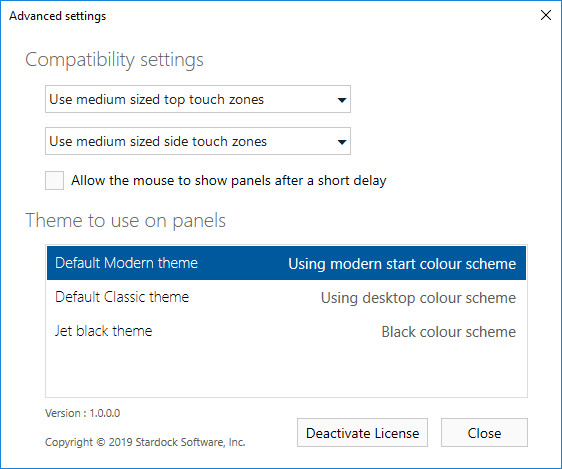The image size is (562, 469).
Task: Open the top touch zones dropdown
Action: [198, 99]
